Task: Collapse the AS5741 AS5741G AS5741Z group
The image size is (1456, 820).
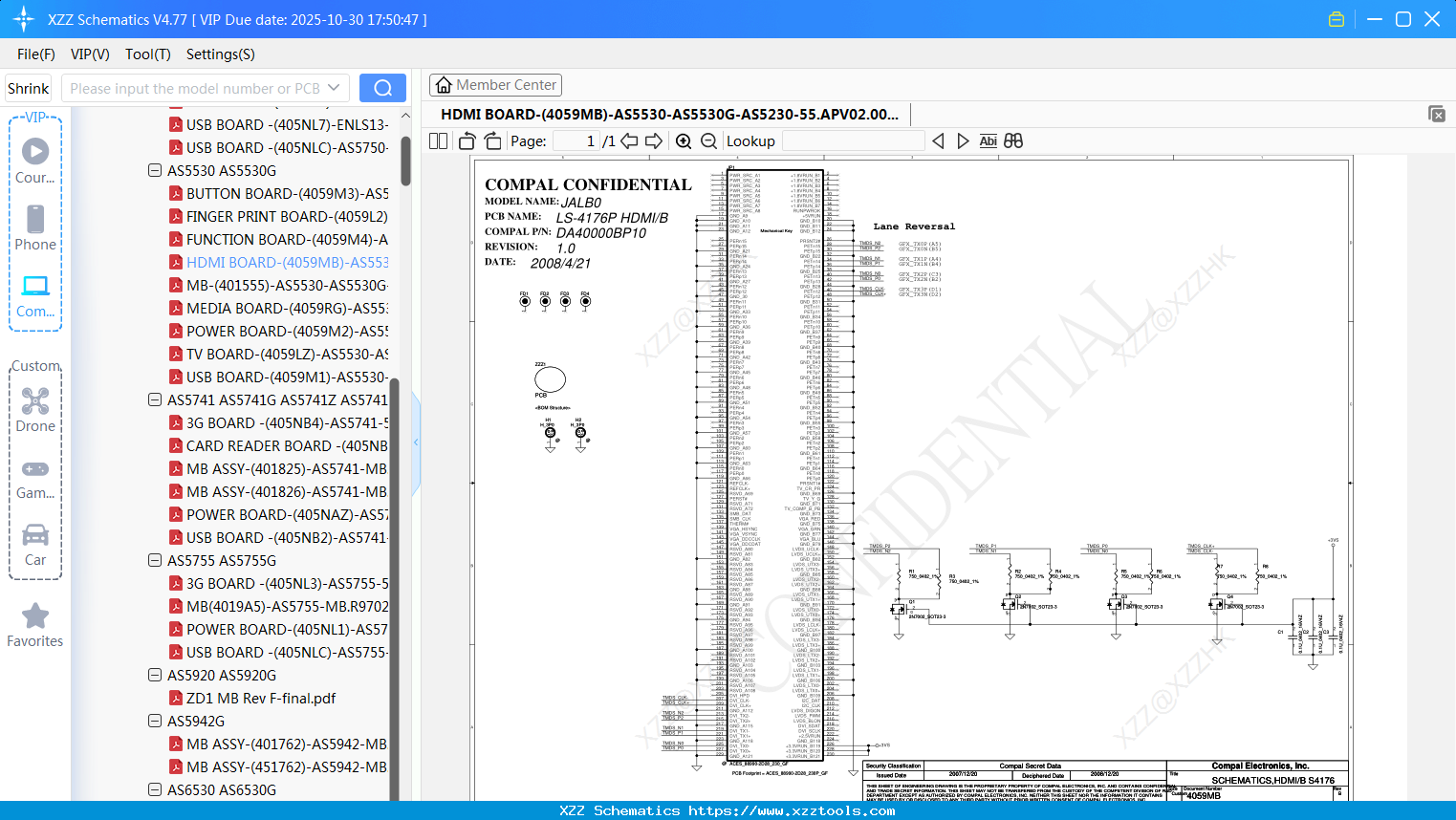Action: (155, 399)
